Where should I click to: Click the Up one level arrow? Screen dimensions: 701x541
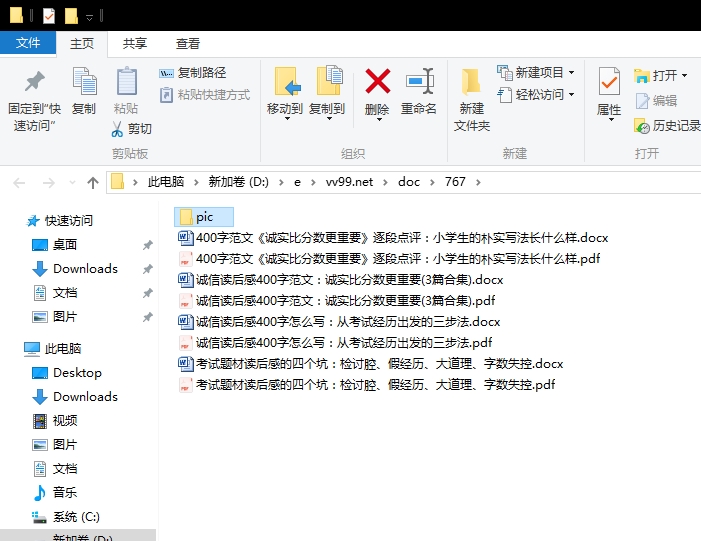(93, 182)
